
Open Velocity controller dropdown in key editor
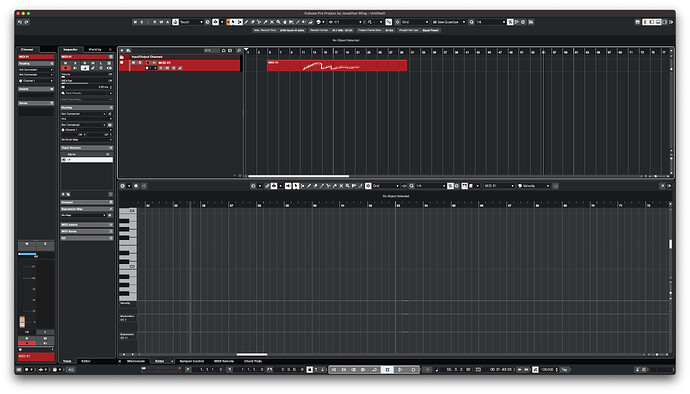point(533,186)
